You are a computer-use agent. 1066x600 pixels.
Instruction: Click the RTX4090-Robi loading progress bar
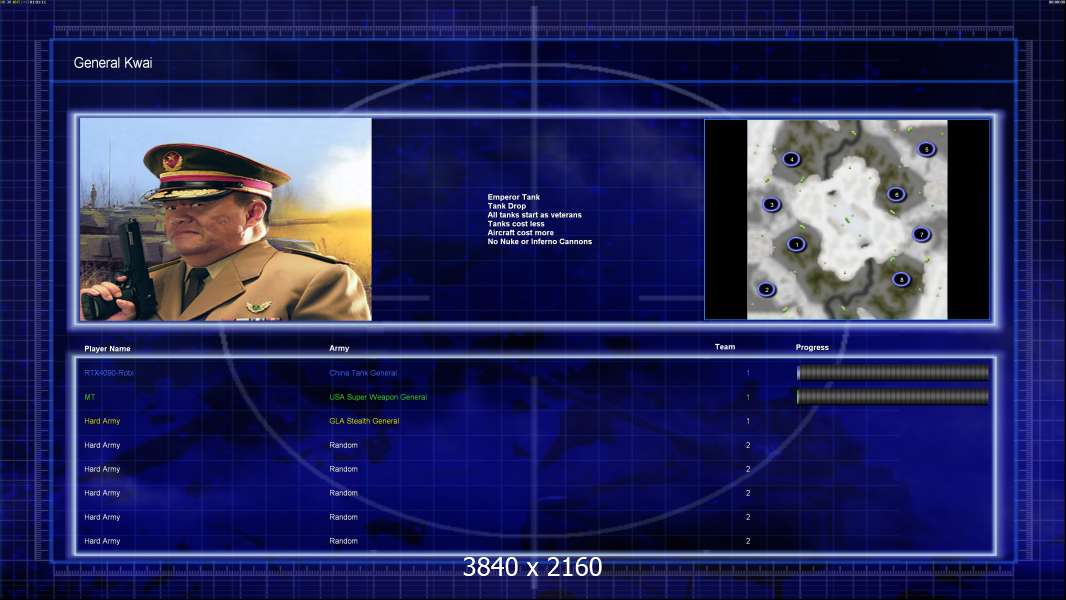893,372
